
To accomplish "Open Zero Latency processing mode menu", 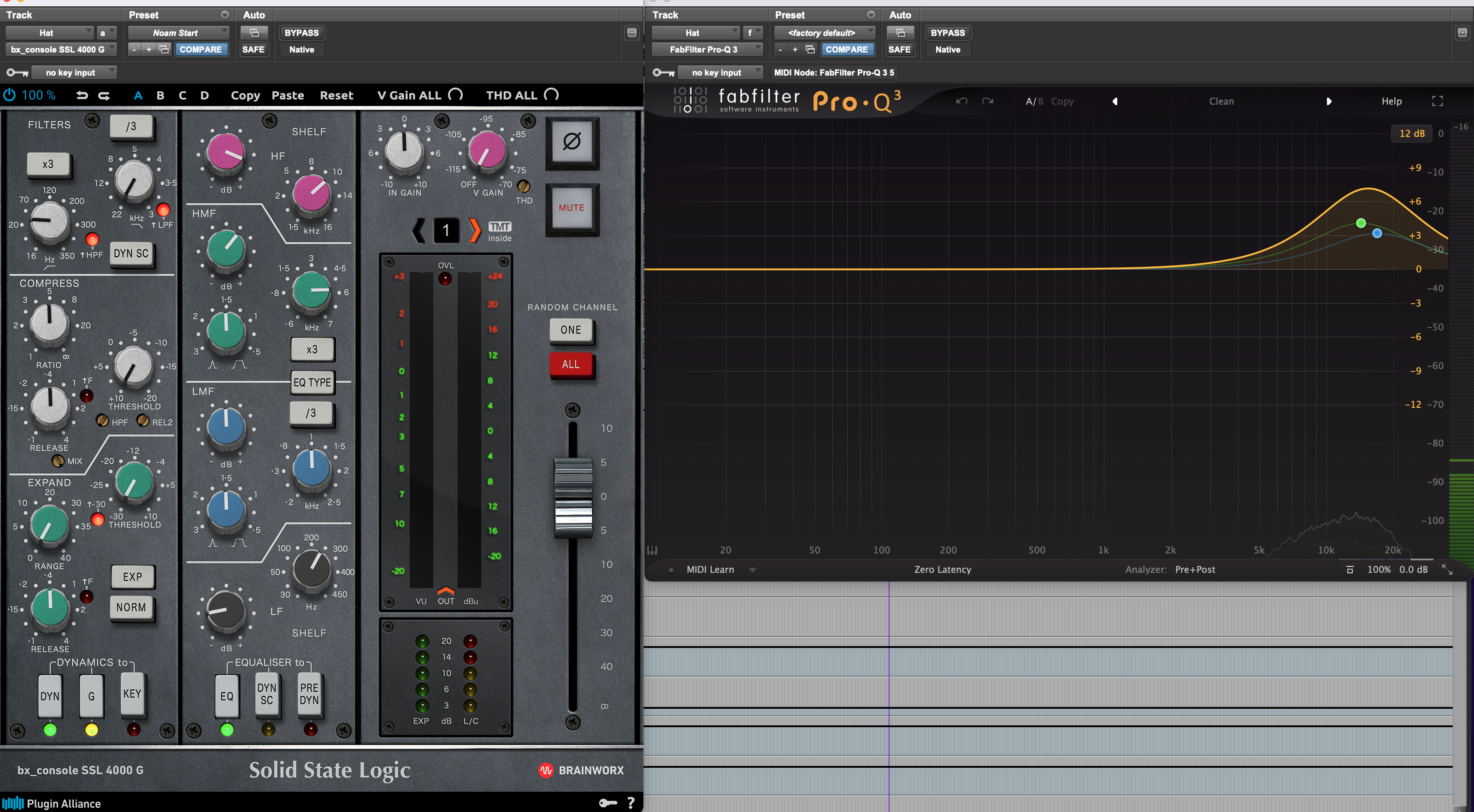I will [943, 570].
